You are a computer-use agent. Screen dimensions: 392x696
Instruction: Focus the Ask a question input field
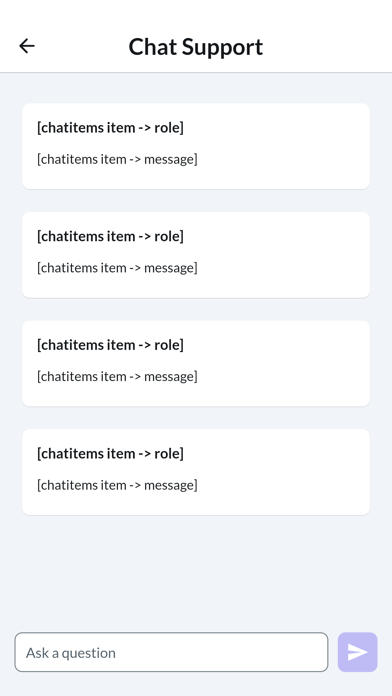(x=171, y=652)
